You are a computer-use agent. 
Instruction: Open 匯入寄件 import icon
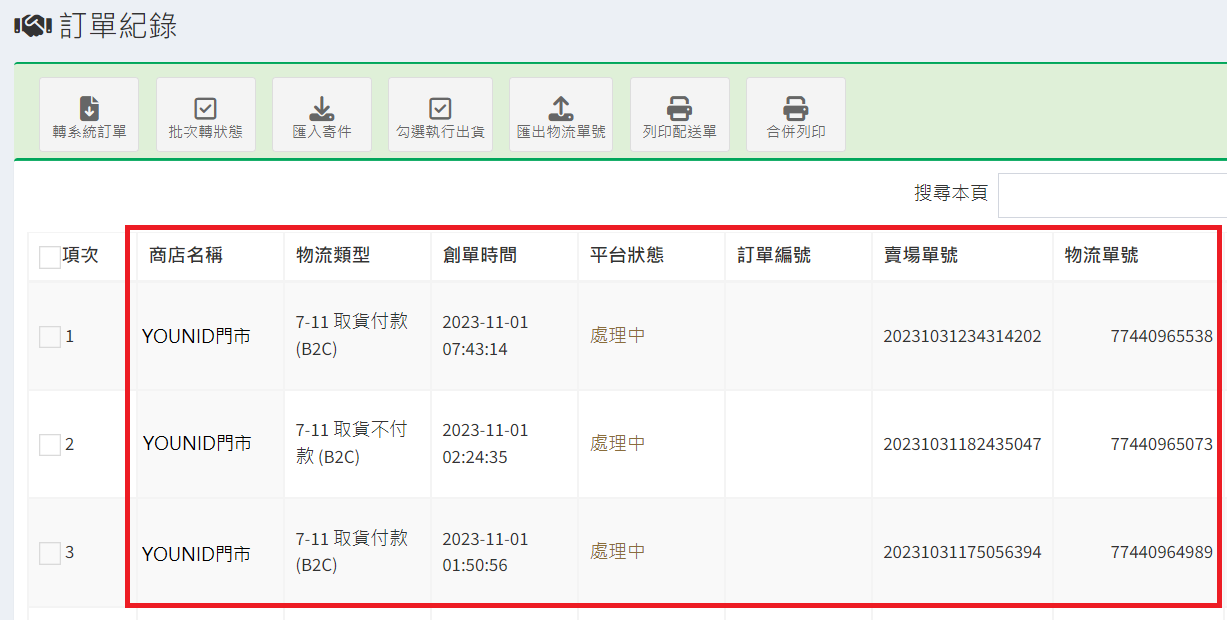click(x=321, y=108)
